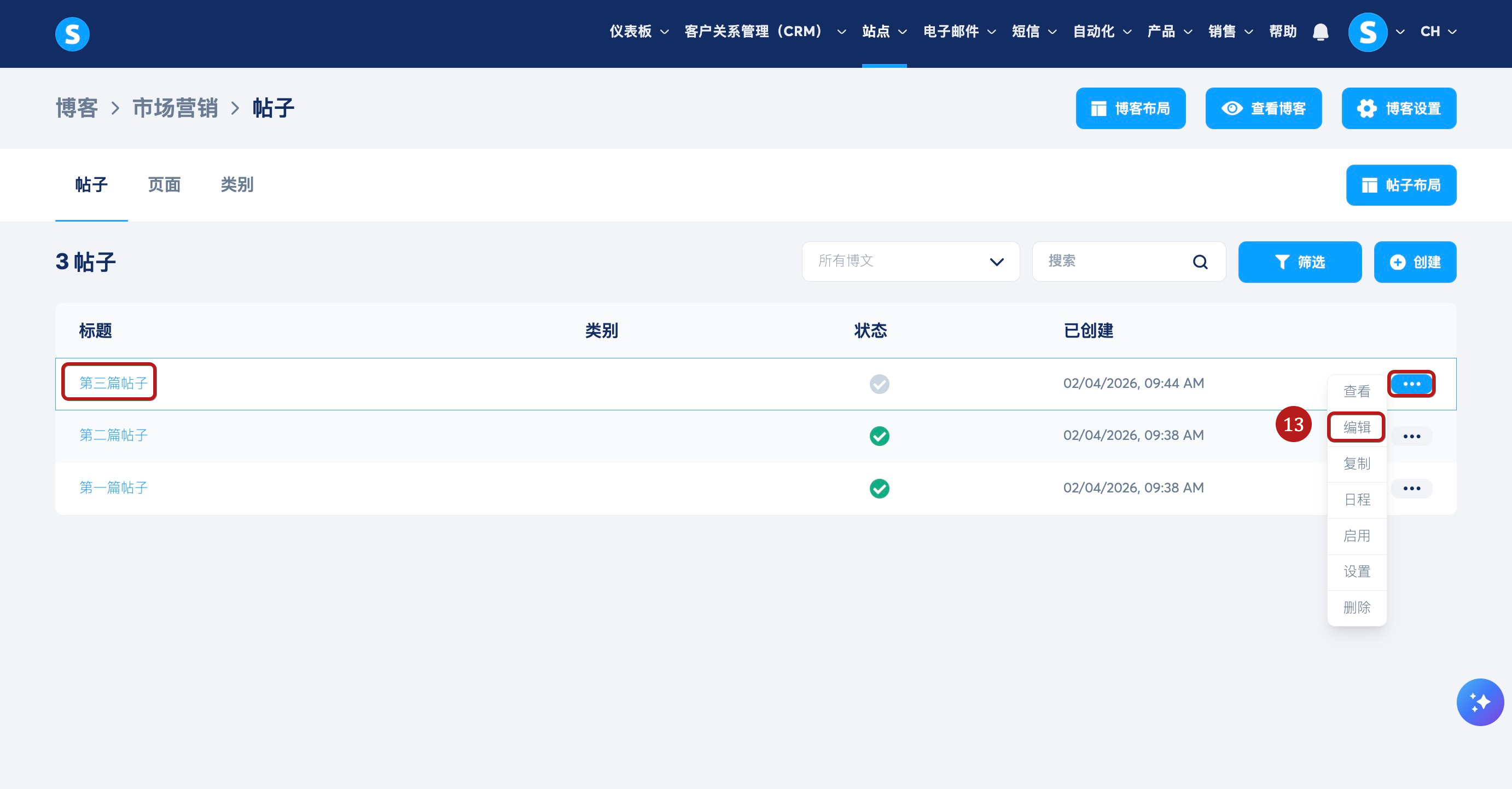Open the CH language dropdown
The height and width of the screenshot is (789, 1512).
pos(1438,32)
